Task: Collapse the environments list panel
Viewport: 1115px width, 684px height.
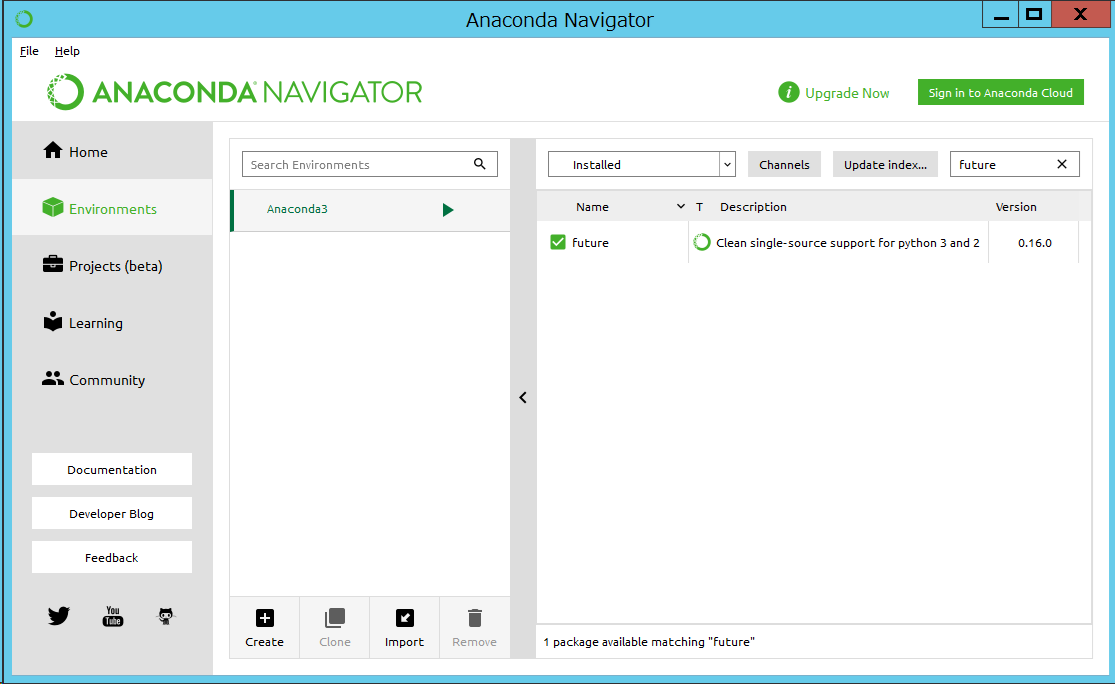Action: click(523, 397)
